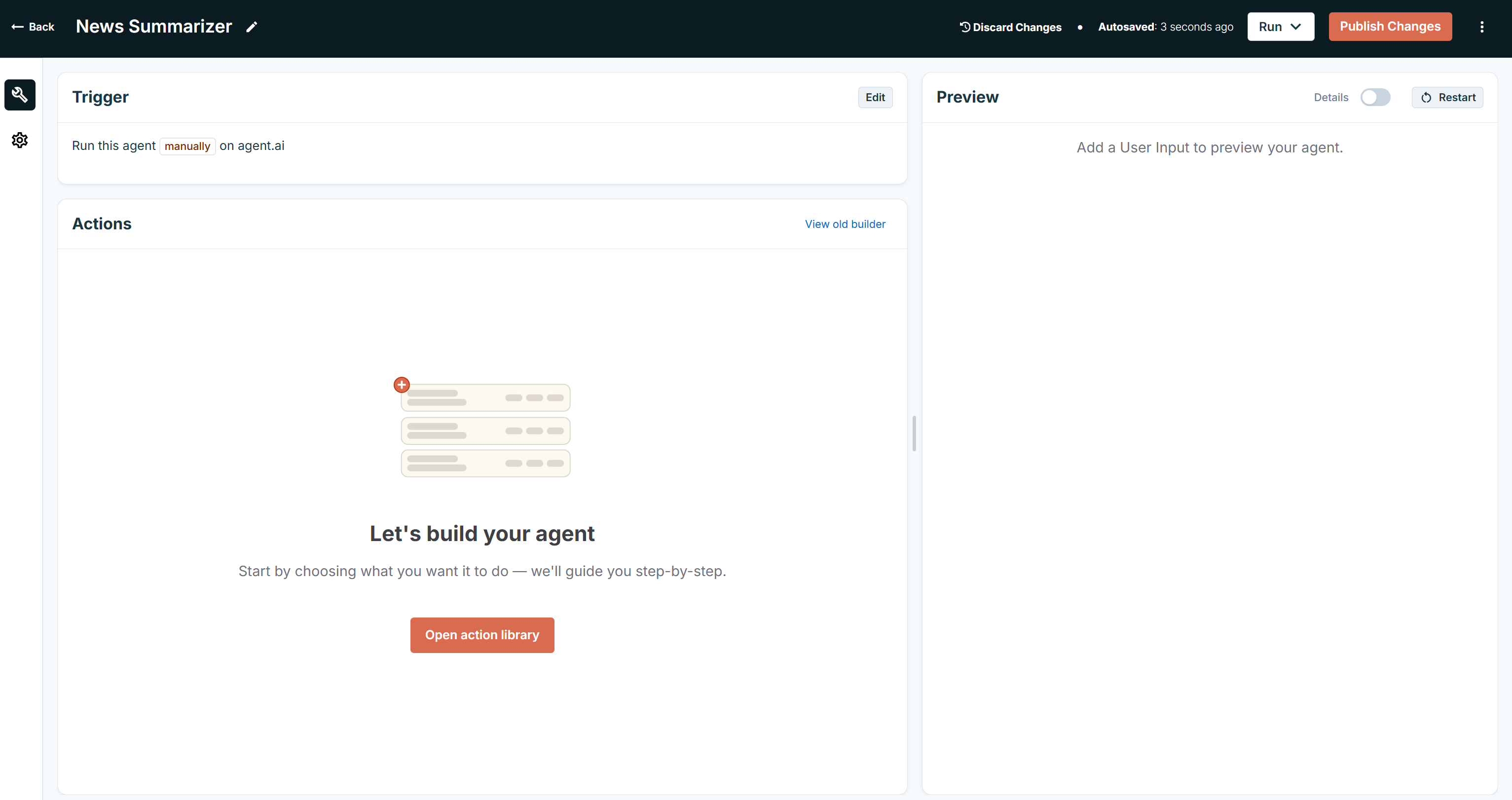Image resolution: width=1512 pixels, height=800 pixels.
Task: Click the history icon beside Discard Changes
Action: 964,27
